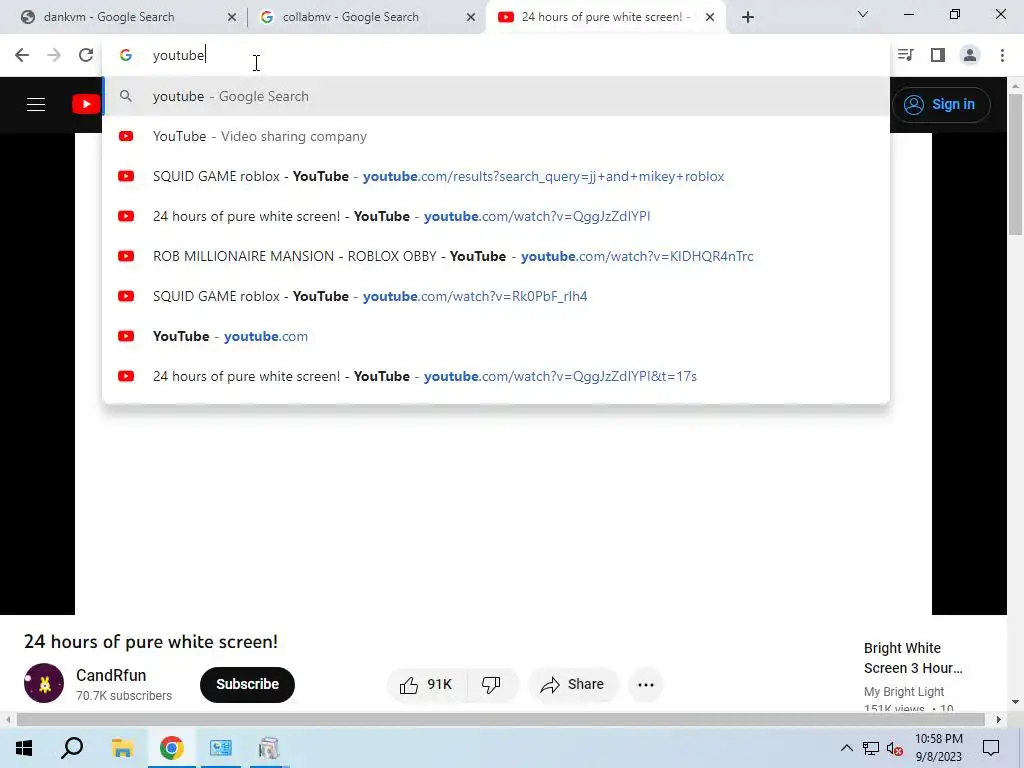Select 24 hours suggestion with t=17s
The height and width of the screenshot is (768, 1024).
coord(496,376)
